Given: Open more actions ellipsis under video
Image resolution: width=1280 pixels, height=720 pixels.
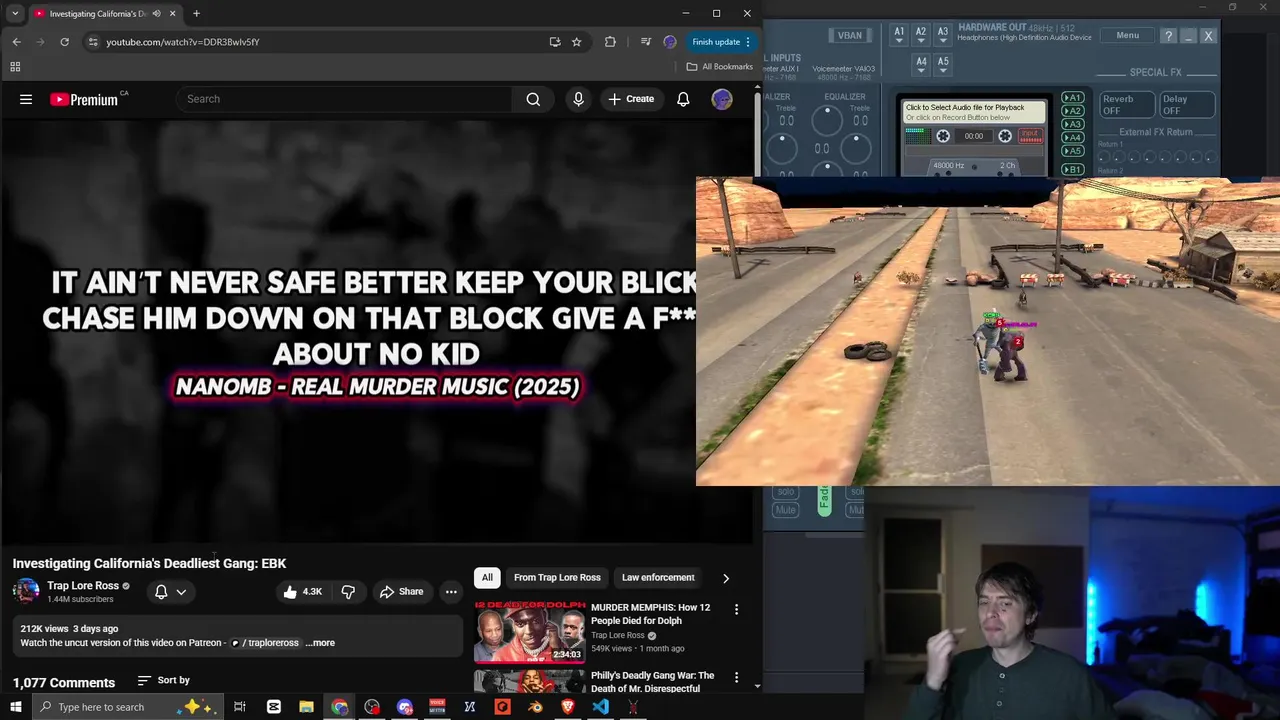Looking at the screenshot, I should click(x=451, y=592).
